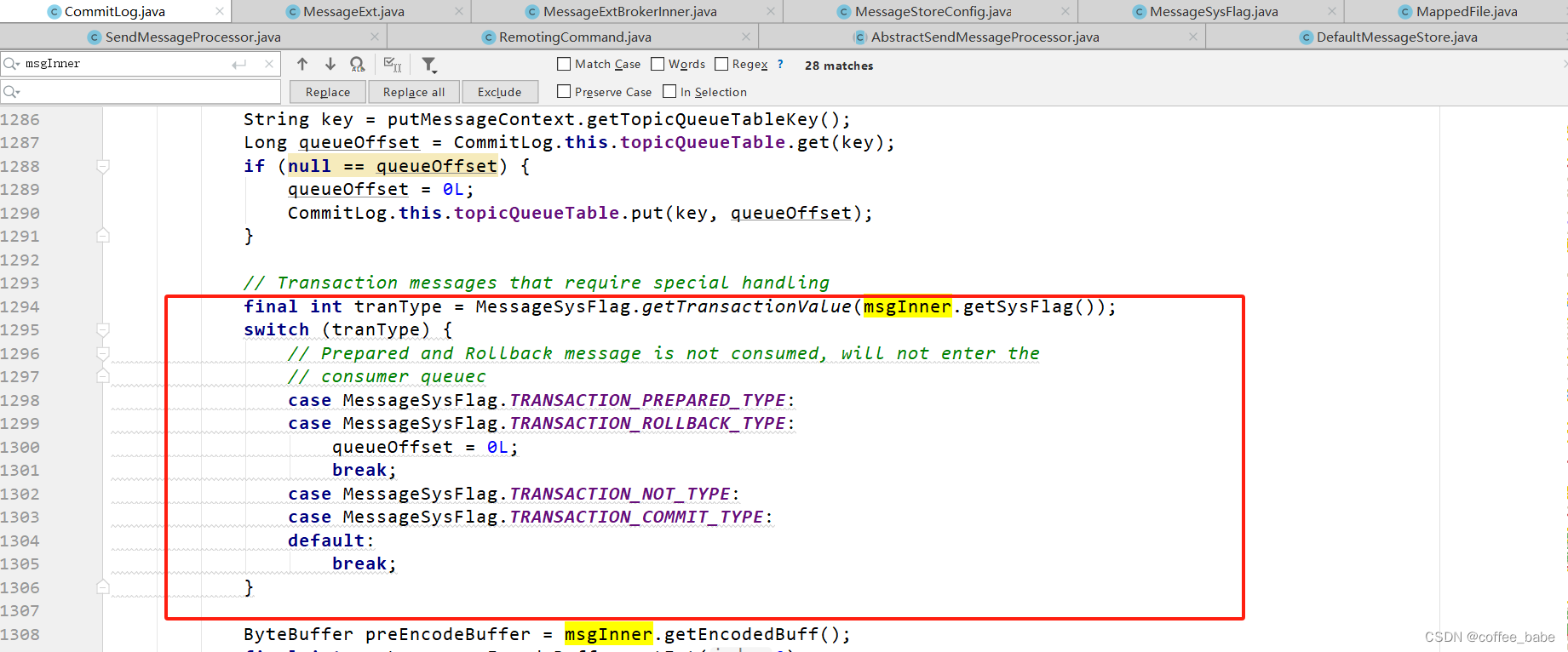The width and height of the screenshot is (1568, 652).
Task: Close the SendMessageProcessor.java tab
Action: (375, 37)
